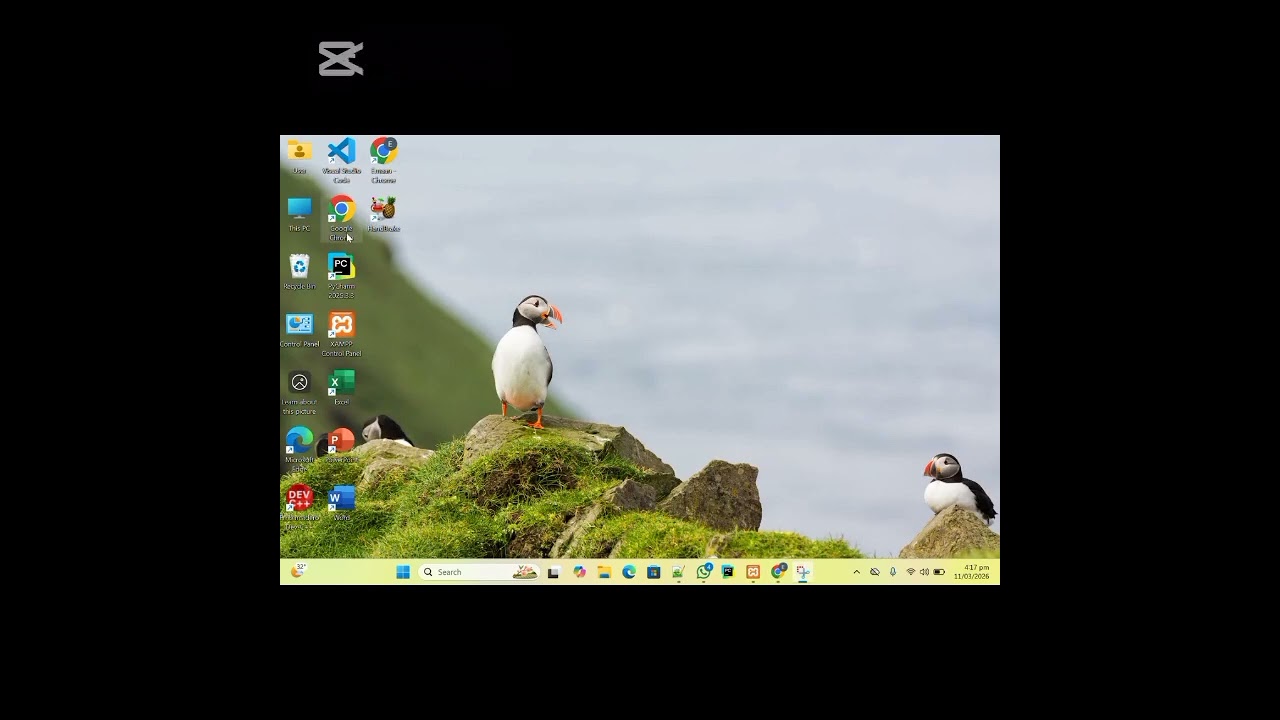1280x720 pixels.
Task: Switch to Chrome on the taskbar
Action: point(778,572)
